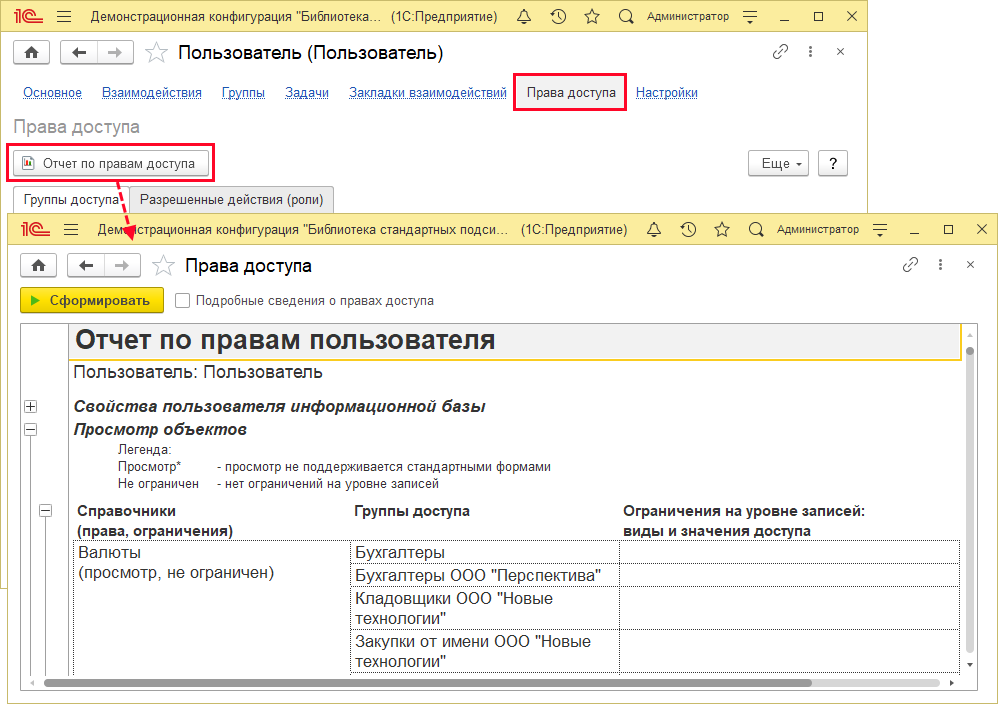The image size is (1001, 706).
Task: Open service menu icon in back window title bar
Action: [x=750, y=17]
